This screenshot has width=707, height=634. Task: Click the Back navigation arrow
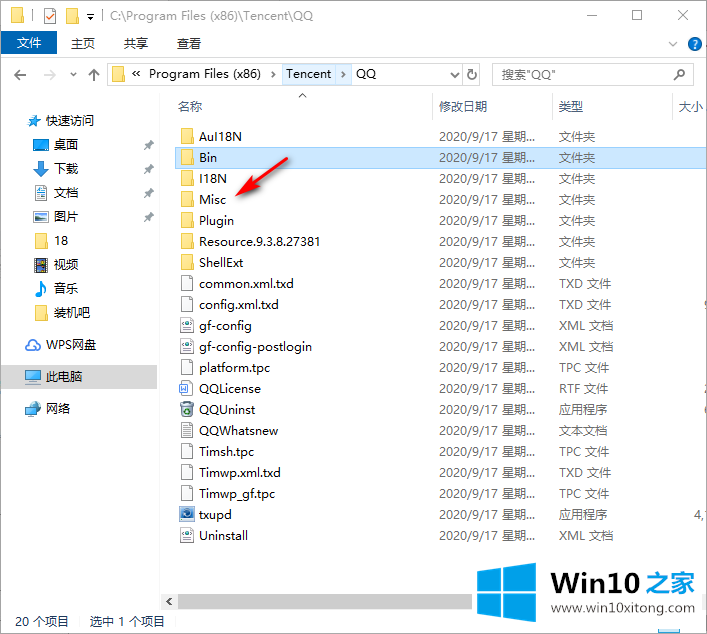click(20, 74)
